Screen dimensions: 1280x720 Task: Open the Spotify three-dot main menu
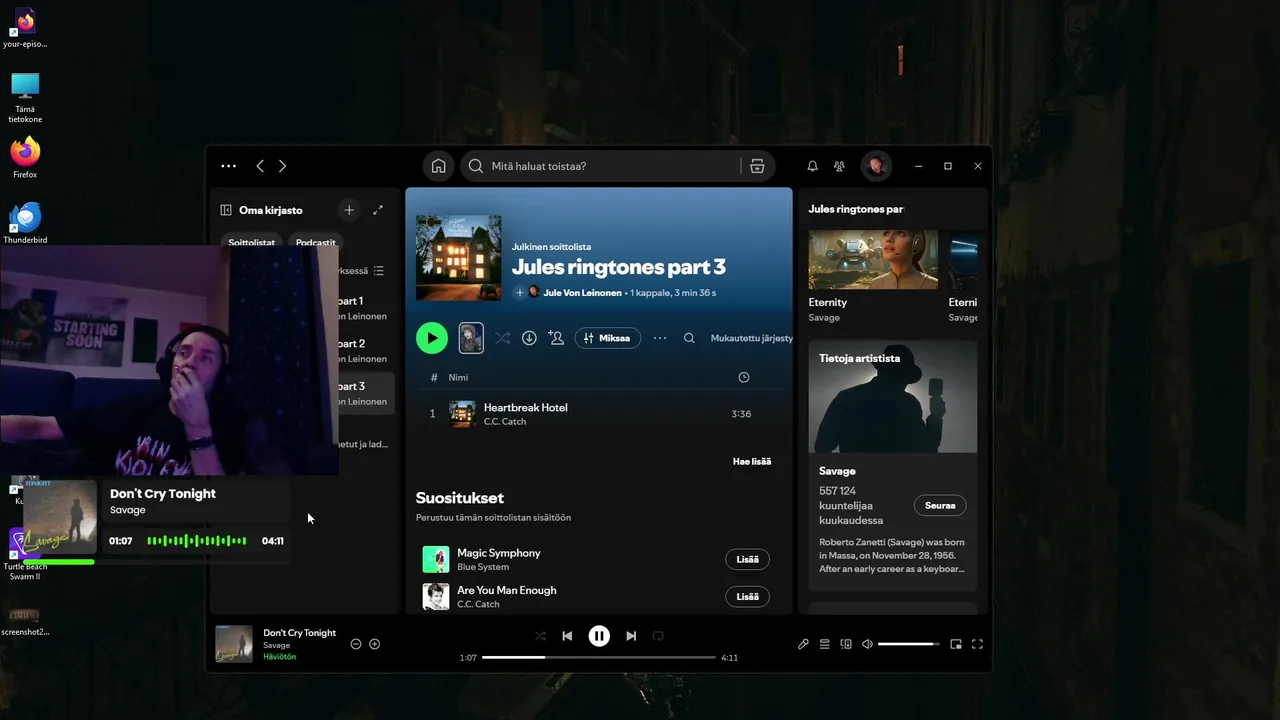tap(229, 166)
